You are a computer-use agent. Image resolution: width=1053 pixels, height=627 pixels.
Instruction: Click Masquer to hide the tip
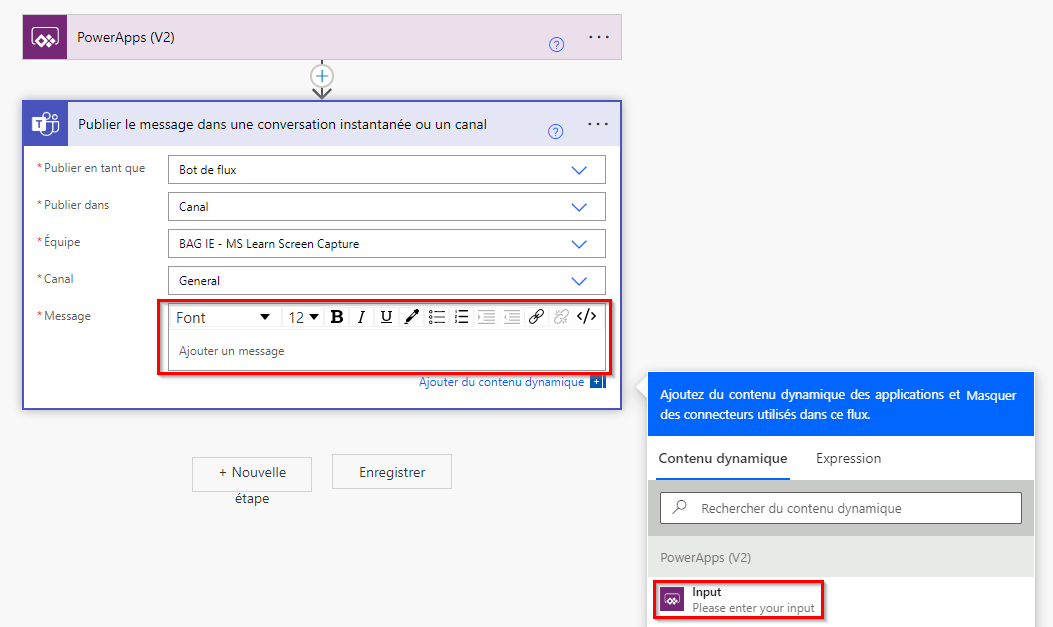coord(991,395)
